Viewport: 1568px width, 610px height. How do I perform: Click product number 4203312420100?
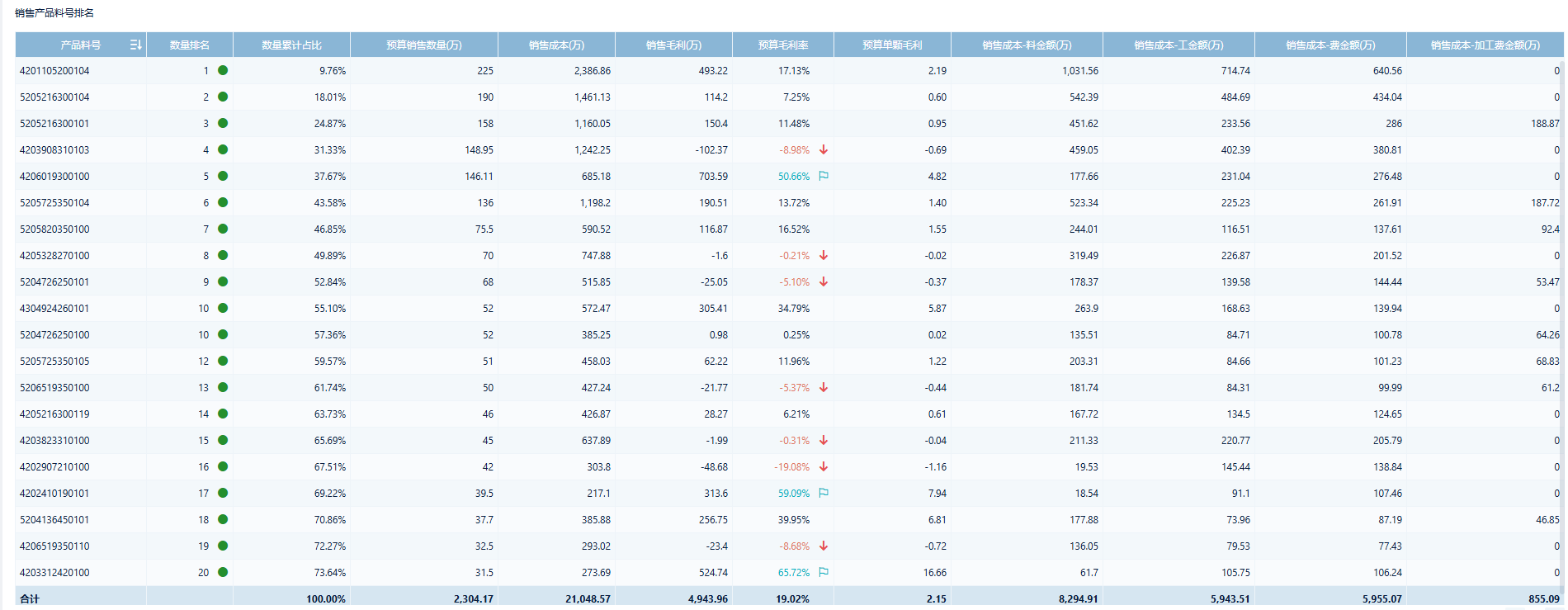[x=54, y=573]
